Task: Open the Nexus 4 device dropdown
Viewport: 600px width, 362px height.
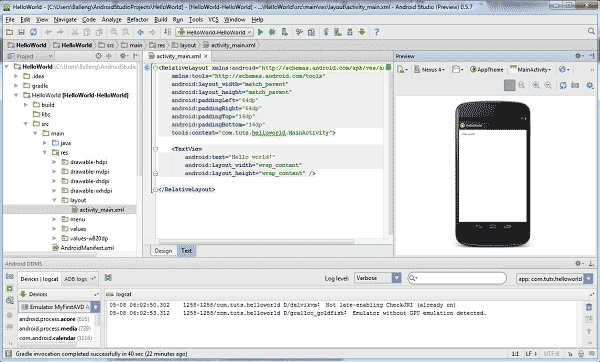Action: tap(429, 70)
